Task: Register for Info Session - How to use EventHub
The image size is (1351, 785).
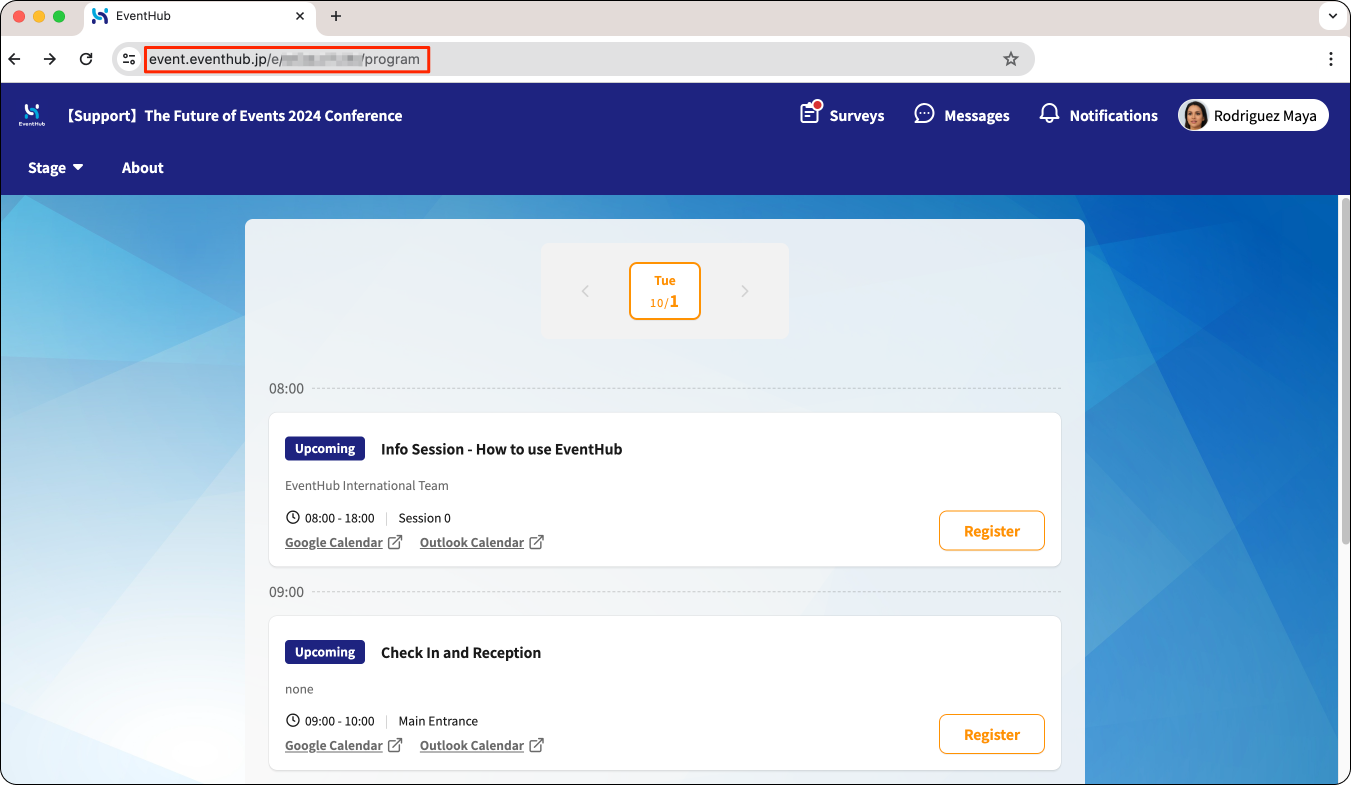Action: [x=992, y=531]
